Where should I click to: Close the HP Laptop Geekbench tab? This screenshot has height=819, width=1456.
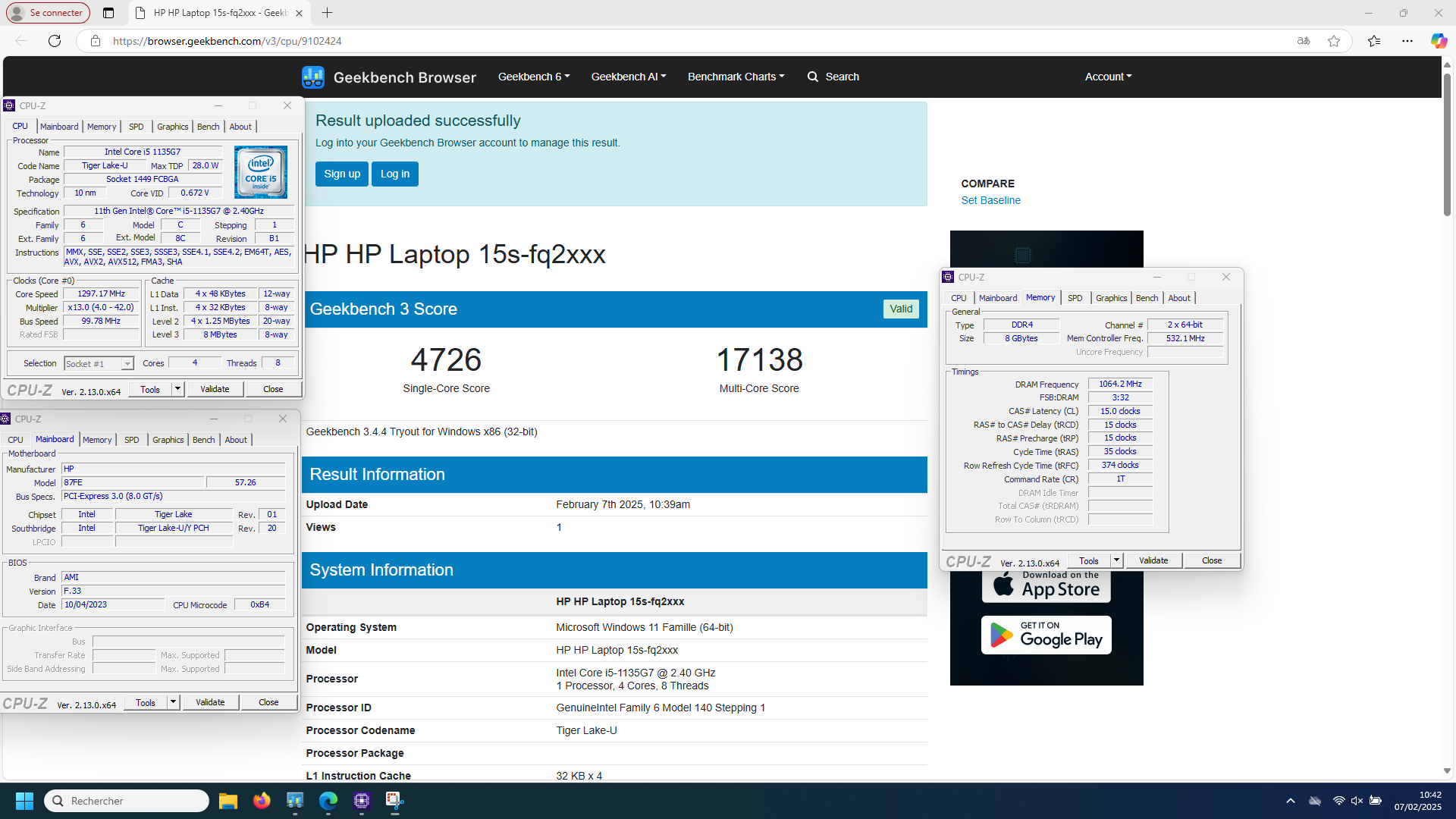click(299, 13)
